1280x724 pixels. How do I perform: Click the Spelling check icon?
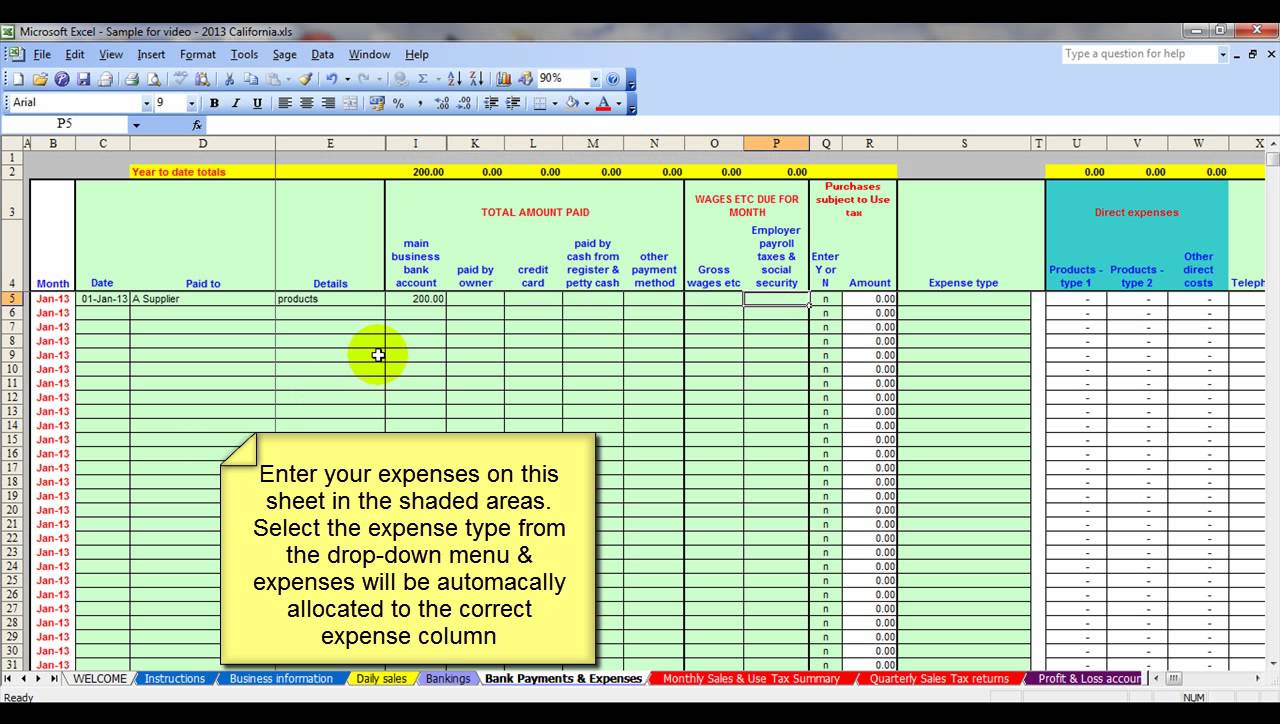(180, 77)
